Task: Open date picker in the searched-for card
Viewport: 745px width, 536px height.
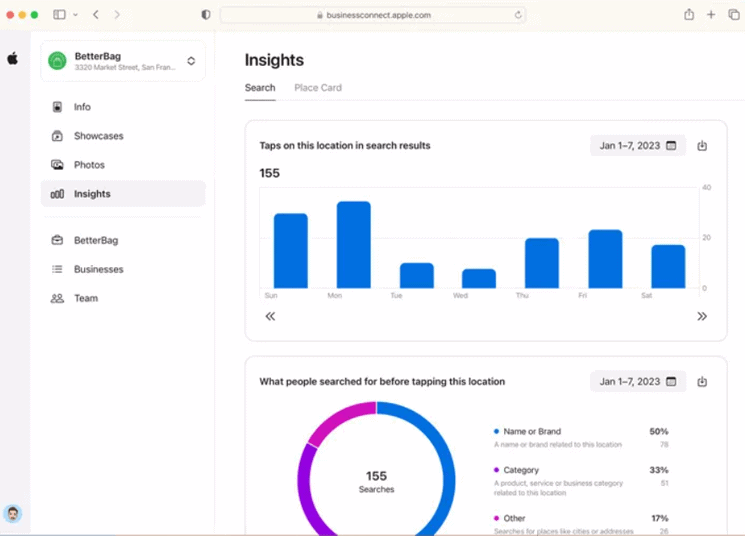Action: pos(637,382)
